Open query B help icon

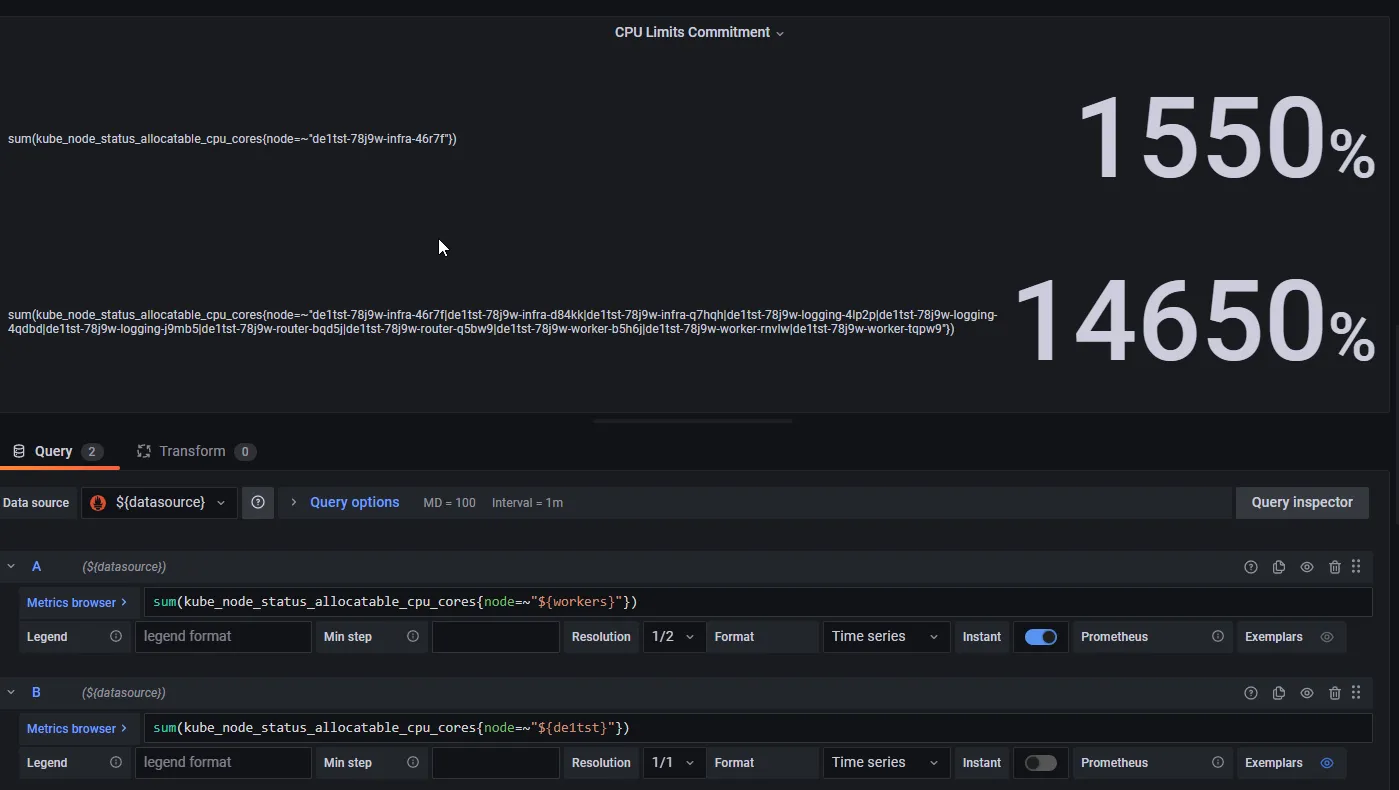[1251, 693]
